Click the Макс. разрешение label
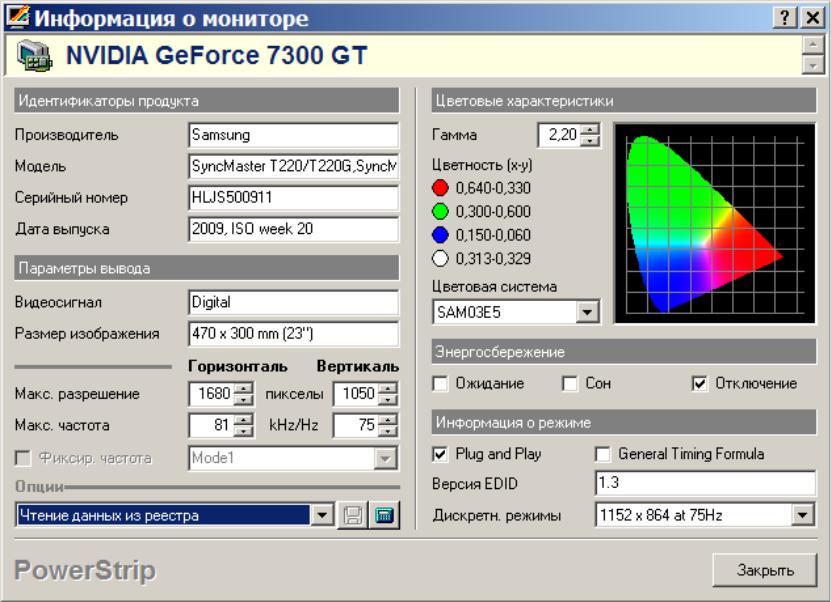This screenshot has width=831, height=602. tap(77, 394)
